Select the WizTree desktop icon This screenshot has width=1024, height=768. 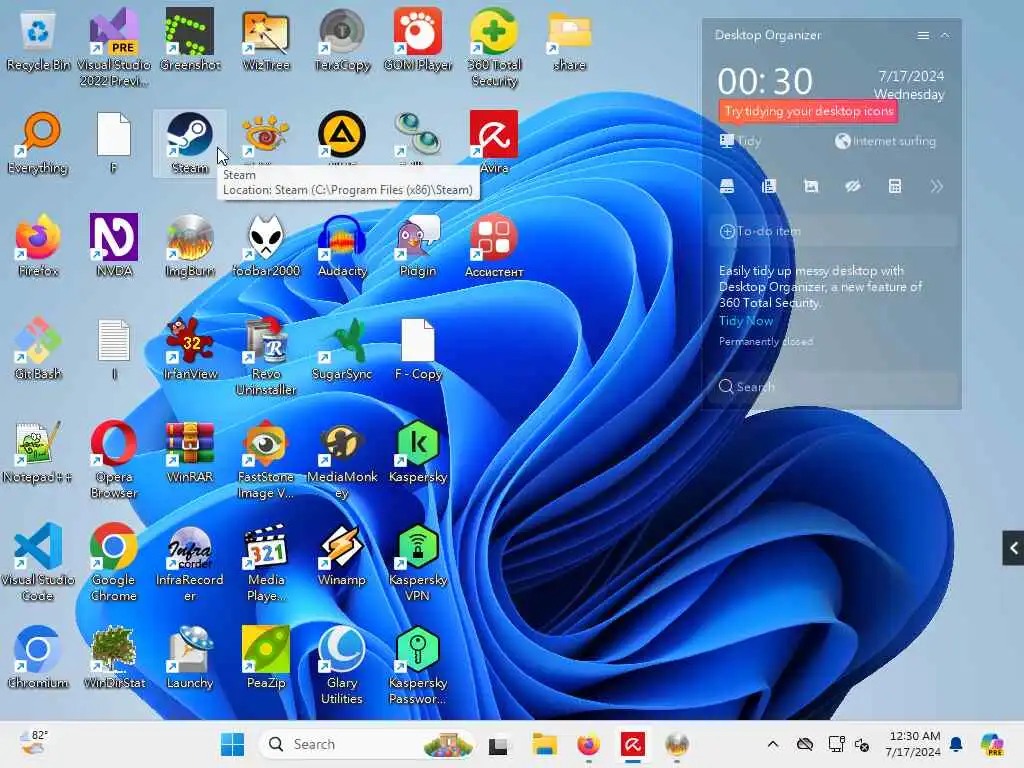click(x=266, y=40)
